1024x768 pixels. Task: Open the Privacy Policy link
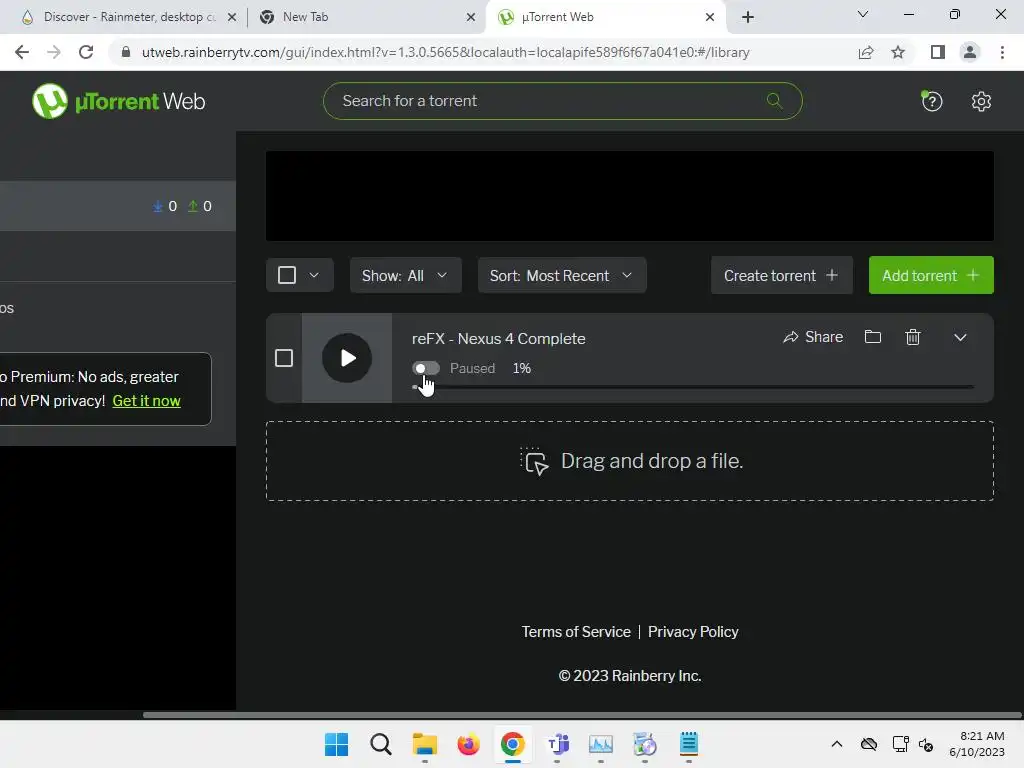(x=693, y=632)
